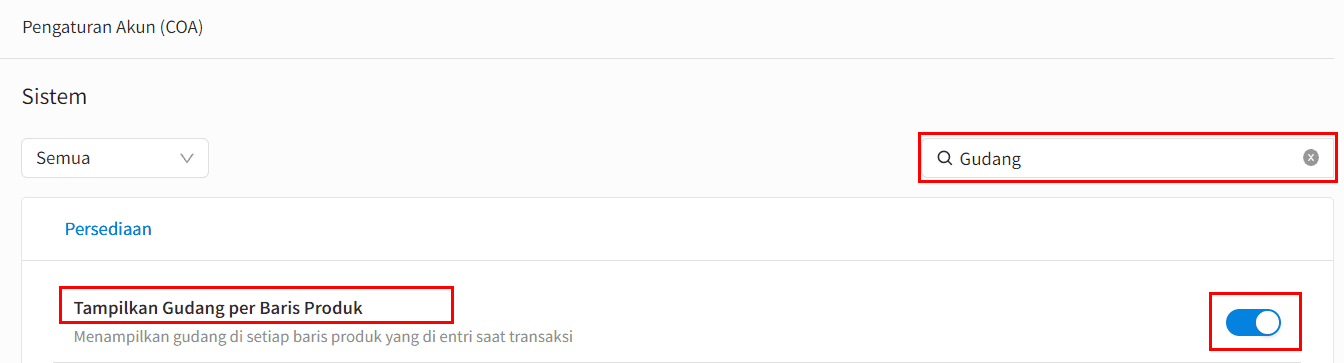Screen dimensions: 1344x363
Task: Disable Tampilkan Gudang per Baris Produk toggle
Action: [x=1253, y=322]
